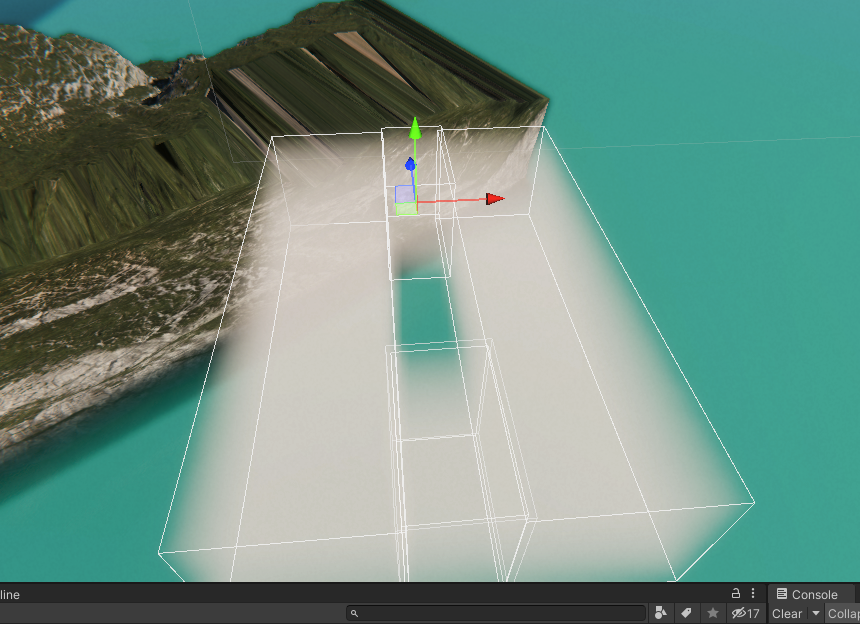Screen dimensions: 860x624
Task: Select the favorites star filter icon
Action: (x=713, y=613)
